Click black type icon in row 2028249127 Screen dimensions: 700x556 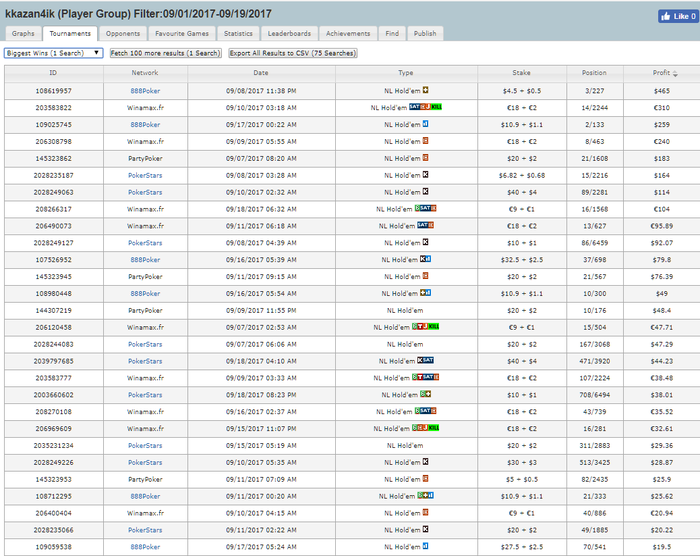425,242
